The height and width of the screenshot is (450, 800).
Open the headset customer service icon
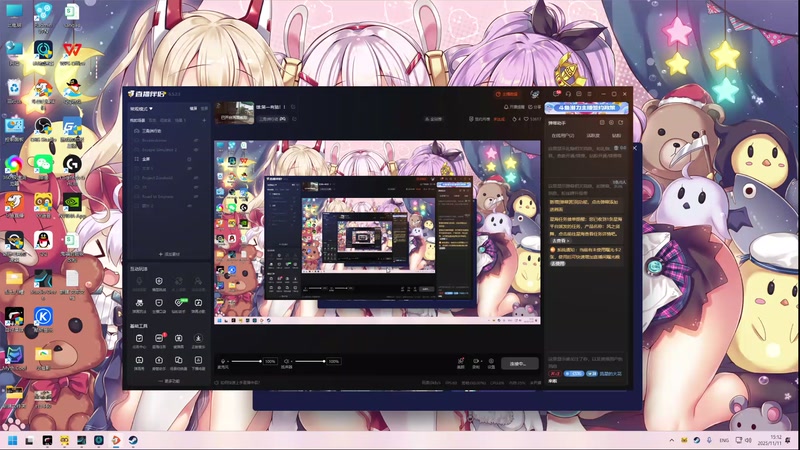click(x=568, y=94)
